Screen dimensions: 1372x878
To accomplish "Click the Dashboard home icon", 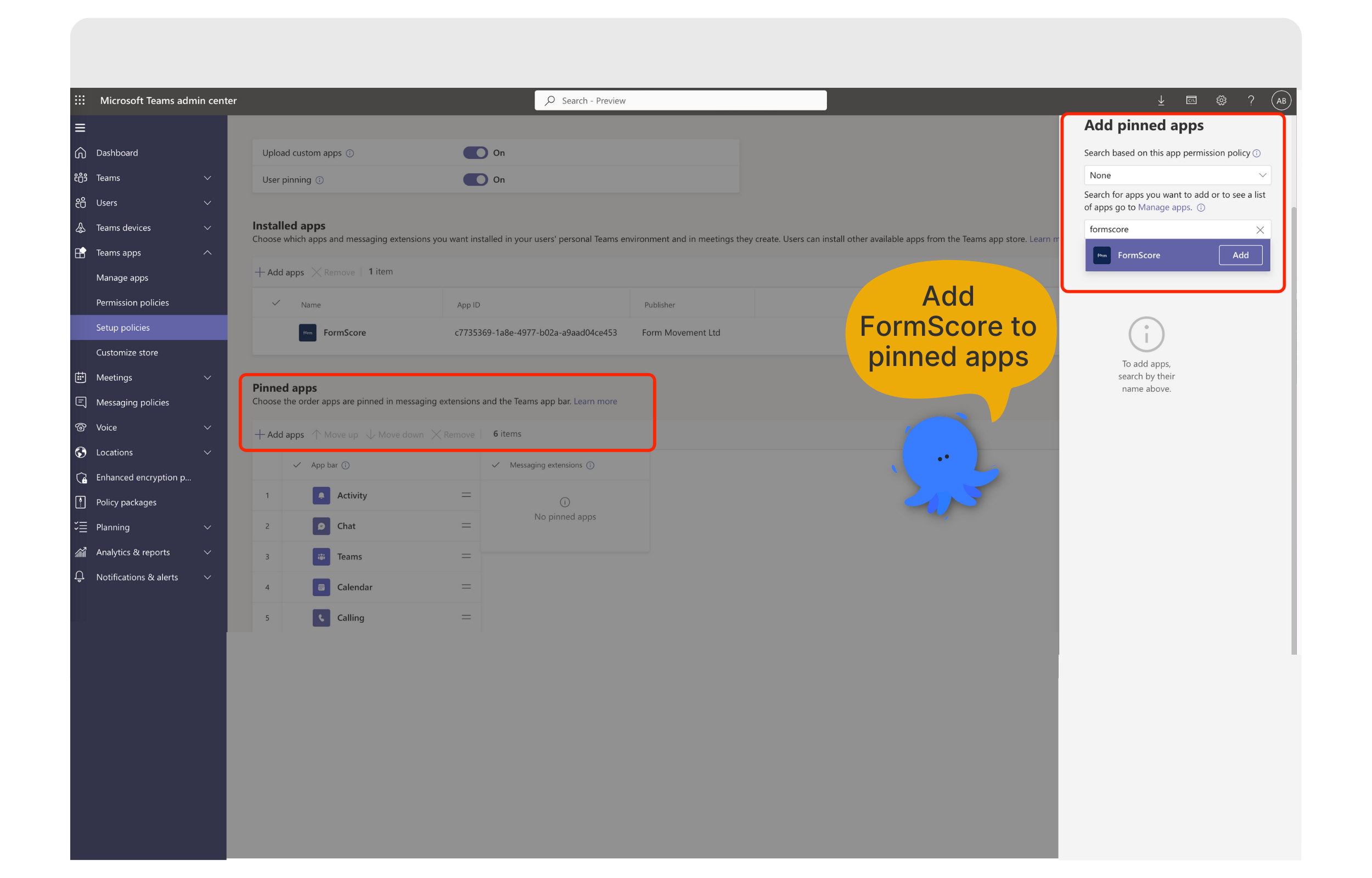I will coord(80,153).
